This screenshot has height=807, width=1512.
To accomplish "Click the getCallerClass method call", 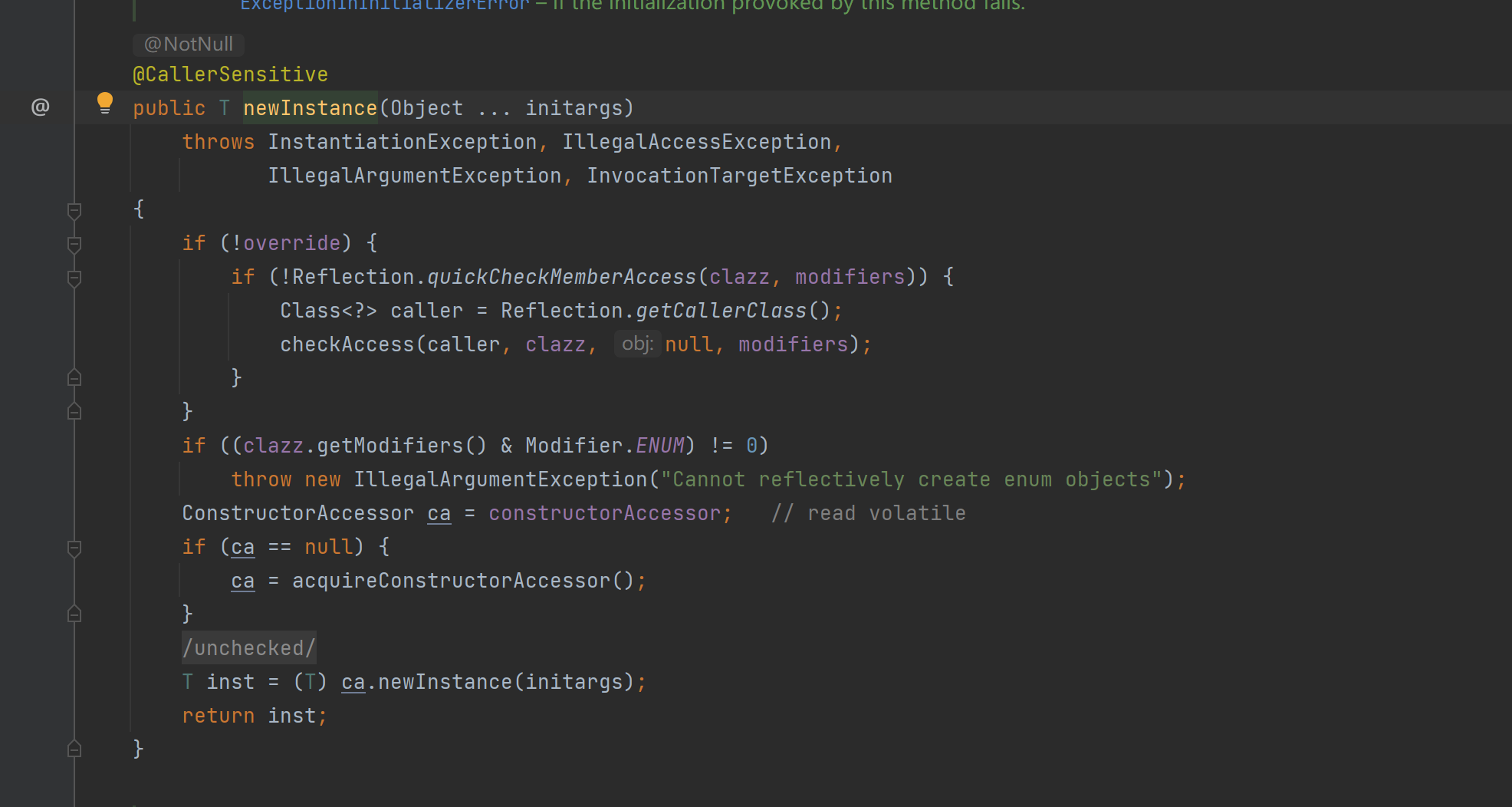I will point(721,311).
